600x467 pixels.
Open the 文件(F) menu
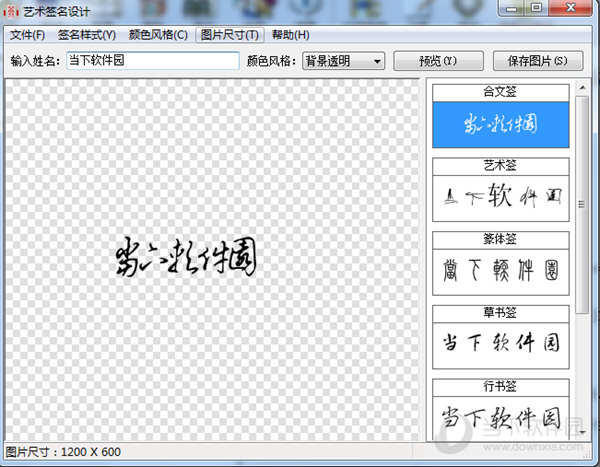click(27, 35)
